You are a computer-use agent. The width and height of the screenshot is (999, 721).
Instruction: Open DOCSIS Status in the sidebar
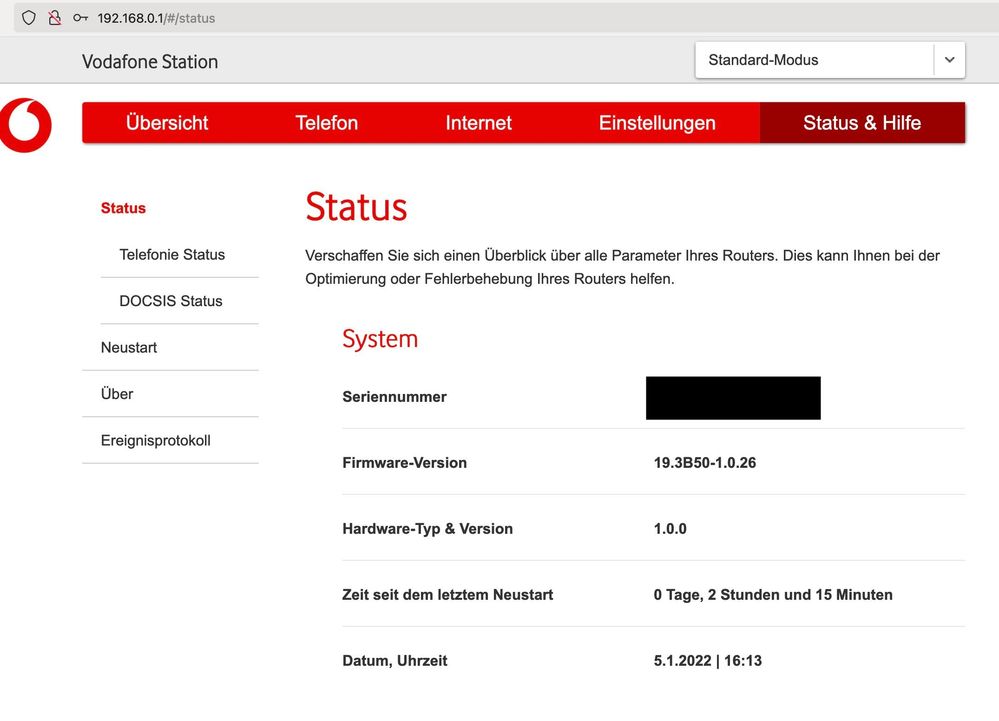click(171, 301)
